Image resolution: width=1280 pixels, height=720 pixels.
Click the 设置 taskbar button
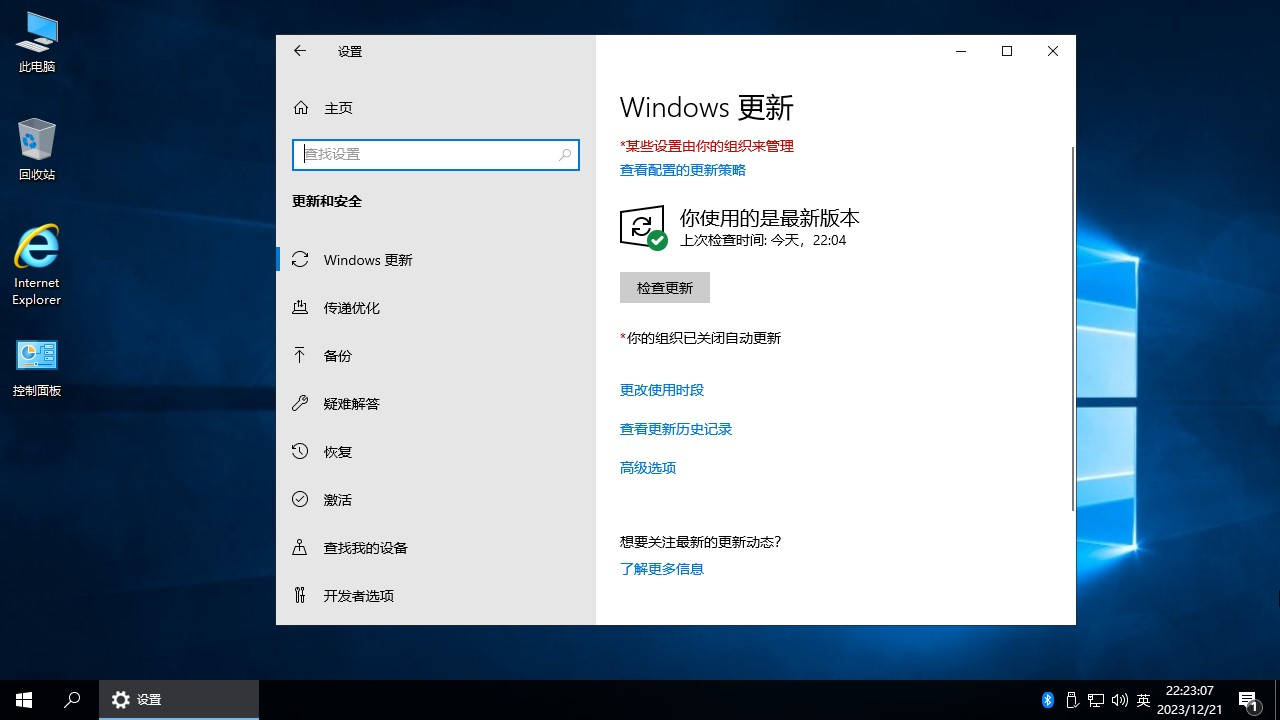[179, 700]
